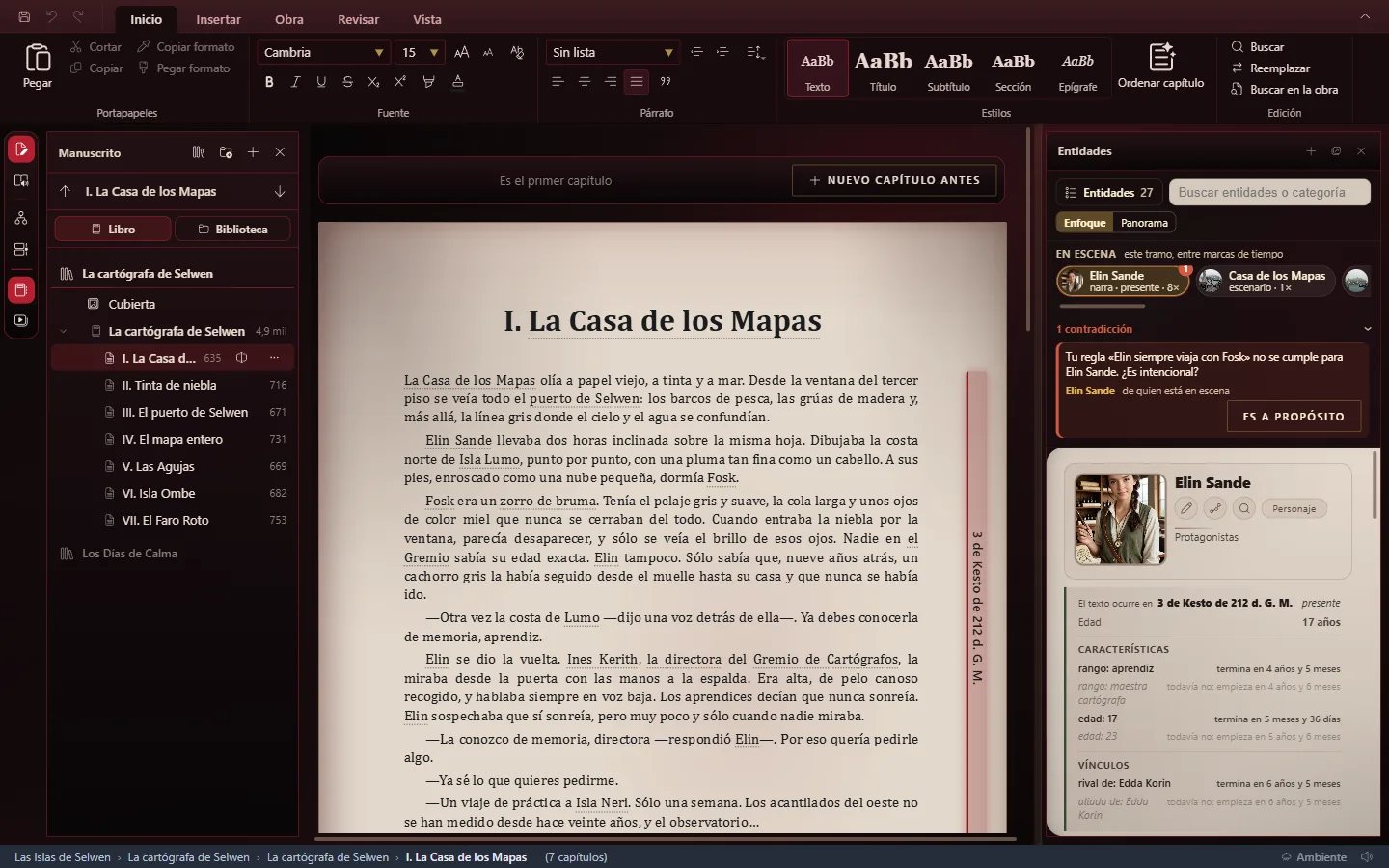
Task: Insert a block quote with the quotation icon
Action: (666, 82)
